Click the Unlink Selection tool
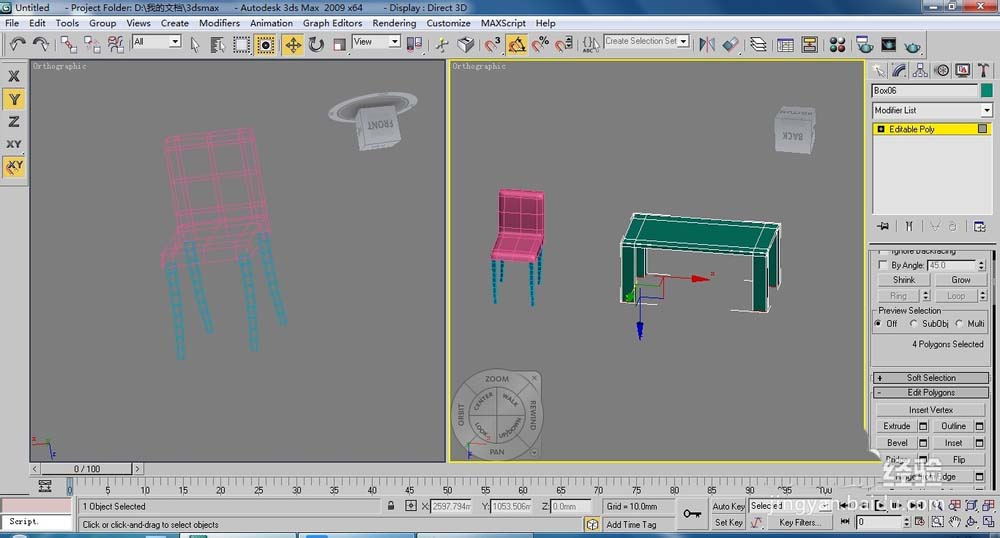 click(x=92, y=44)
